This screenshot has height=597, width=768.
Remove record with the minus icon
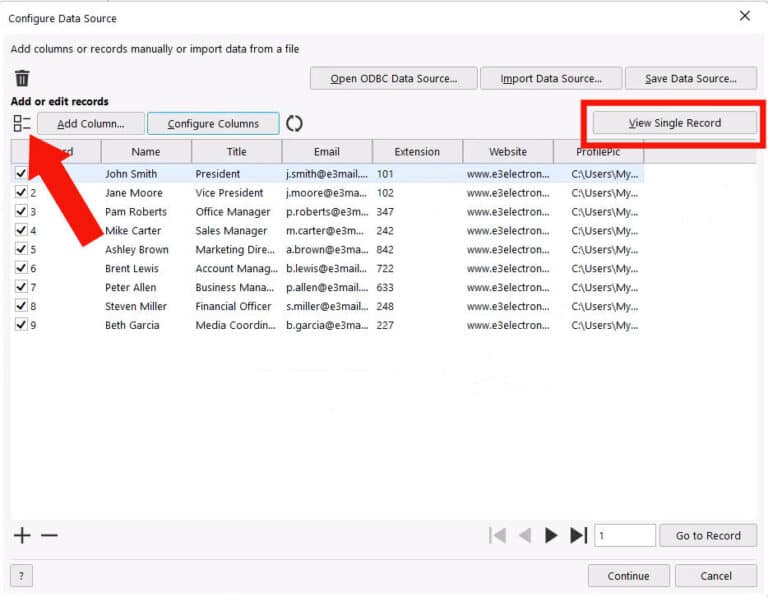pyautogui.click(x=49, y=535)
